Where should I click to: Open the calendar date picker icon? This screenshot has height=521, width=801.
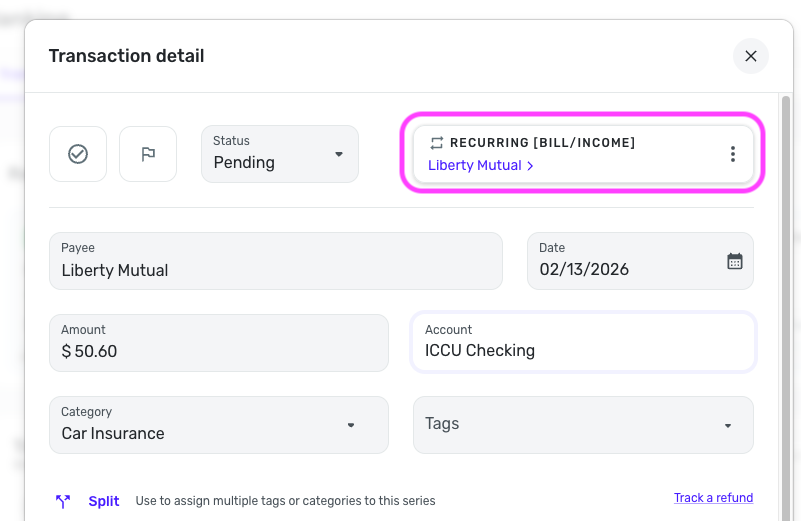(735, 261)
